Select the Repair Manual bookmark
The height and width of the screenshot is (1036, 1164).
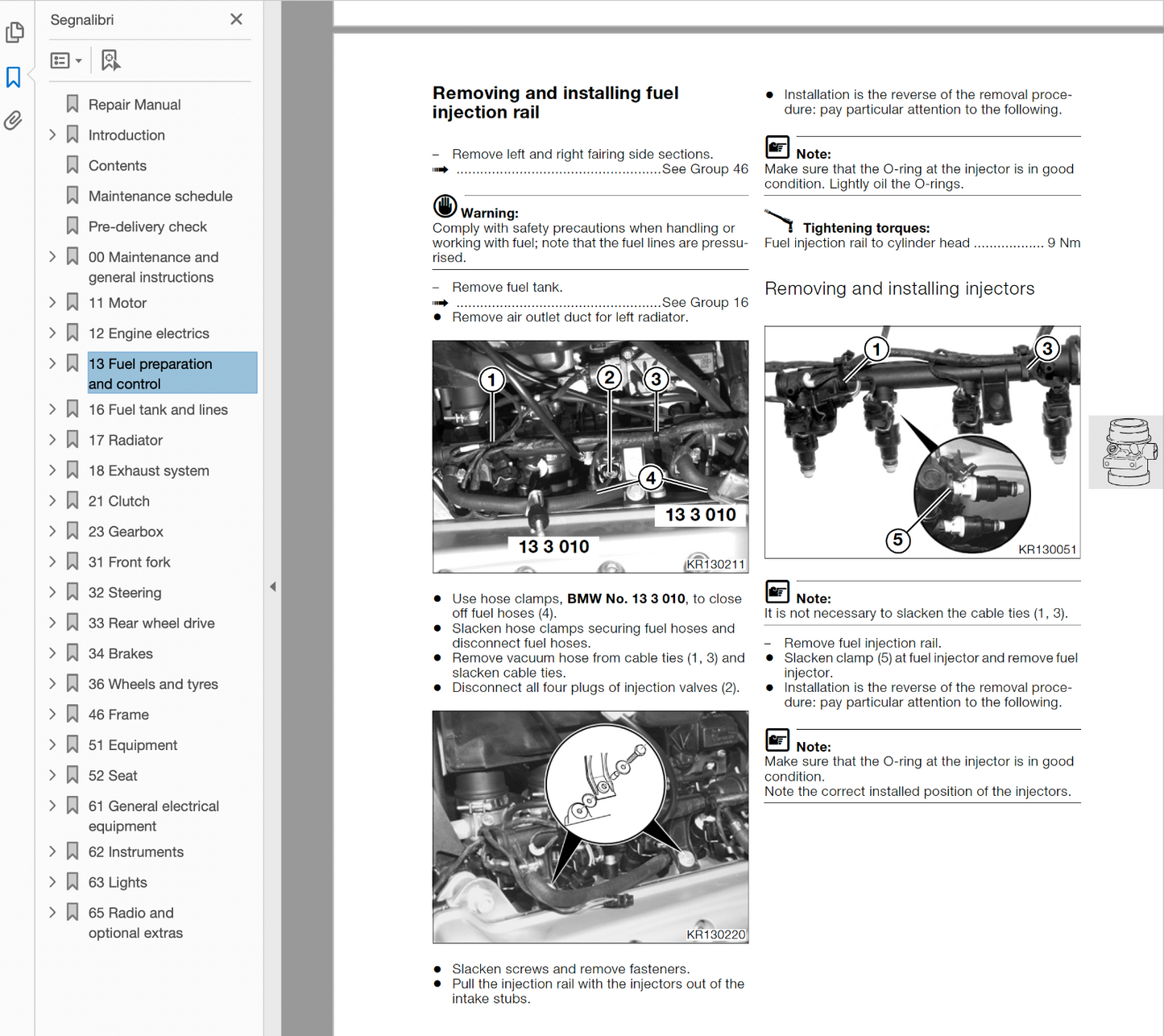coord(135,105)
